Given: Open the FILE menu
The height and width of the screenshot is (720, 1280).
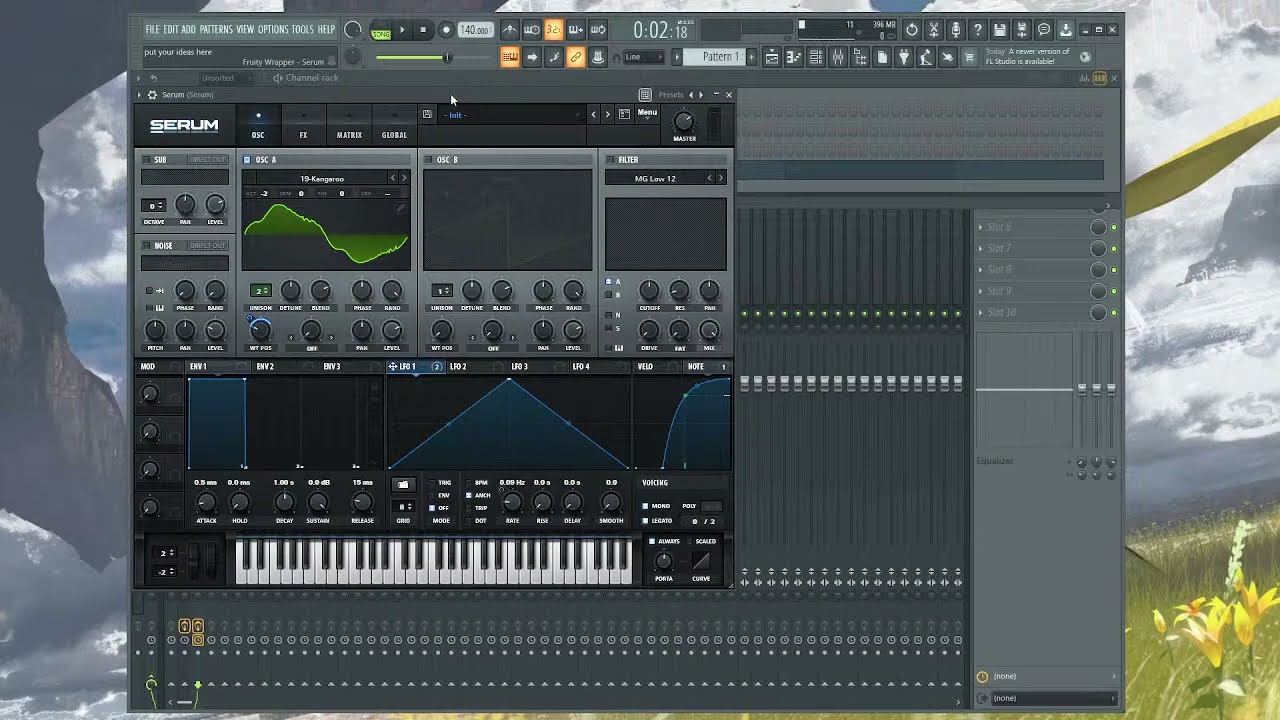Looking at the screenshot, I should point(153,29).
